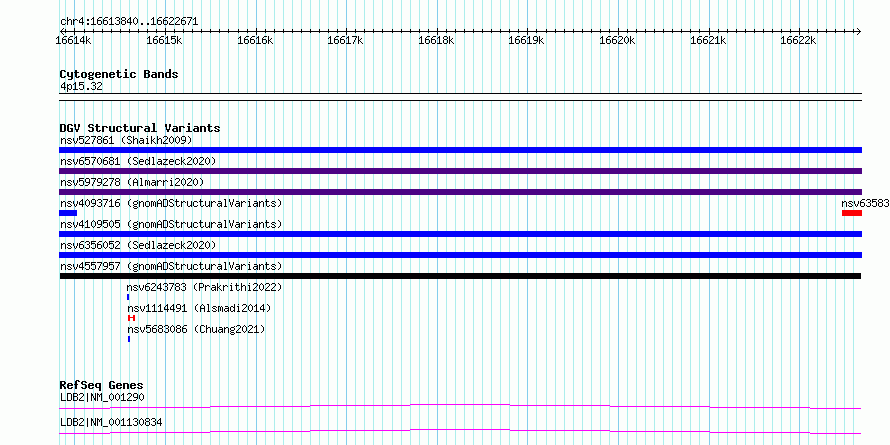This screenshot has width=890, height=445.
Task: Open variant nsv4093716 gnomAD label
Action: pos(171,203)
